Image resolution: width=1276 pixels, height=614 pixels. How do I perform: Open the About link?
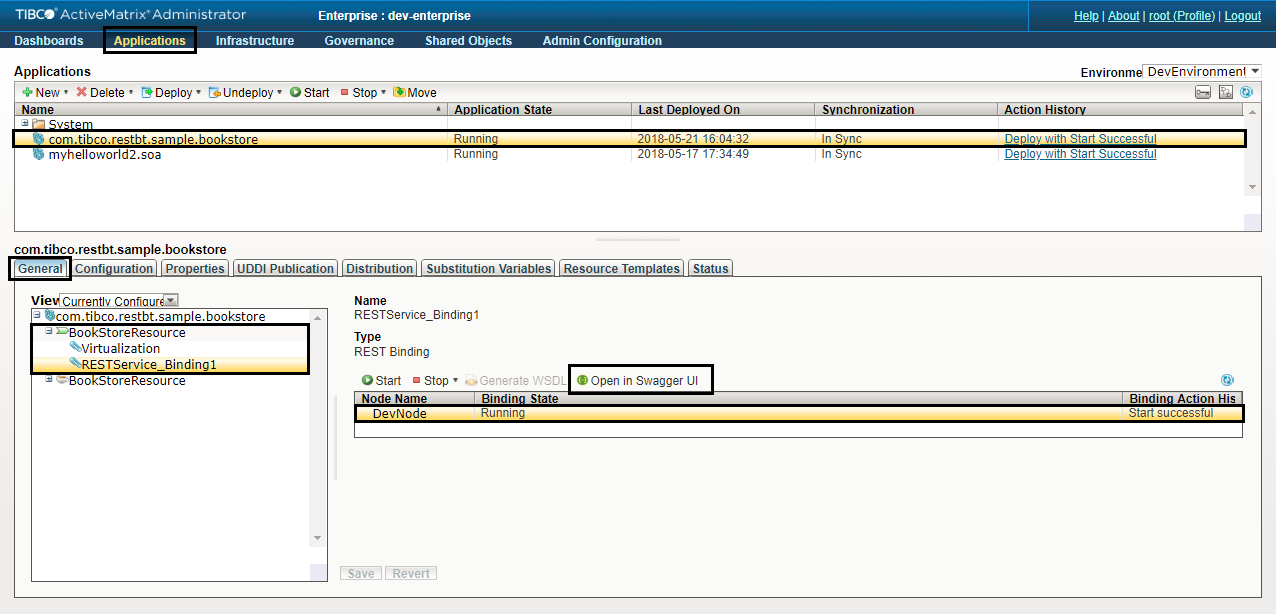pos(1124,16)
